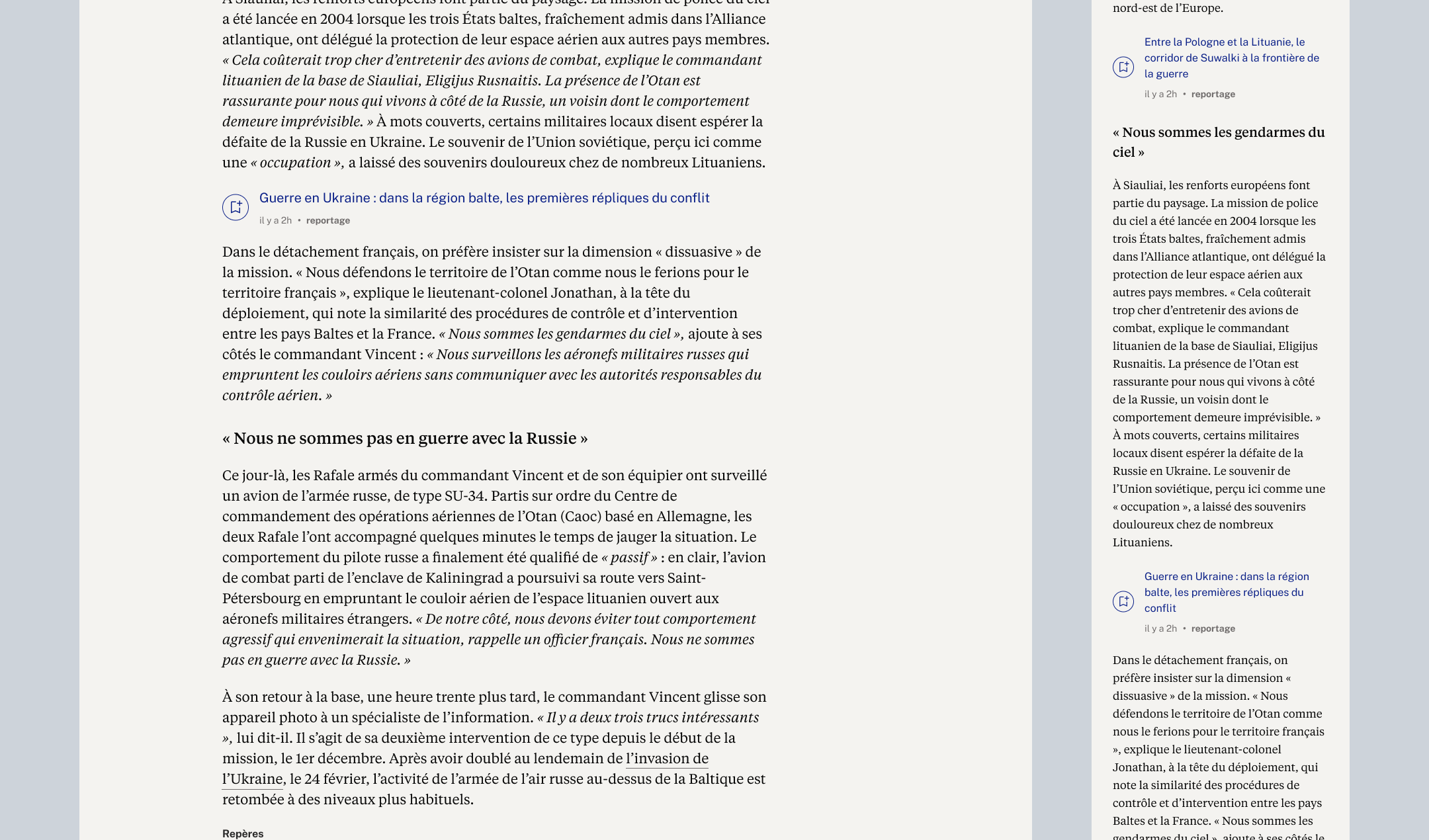The width and height of the screenshot is (1429, 840).
Task: Click 'reportage' tag under sidebar Suwalki article
Action: click(x=1213, y=94)
